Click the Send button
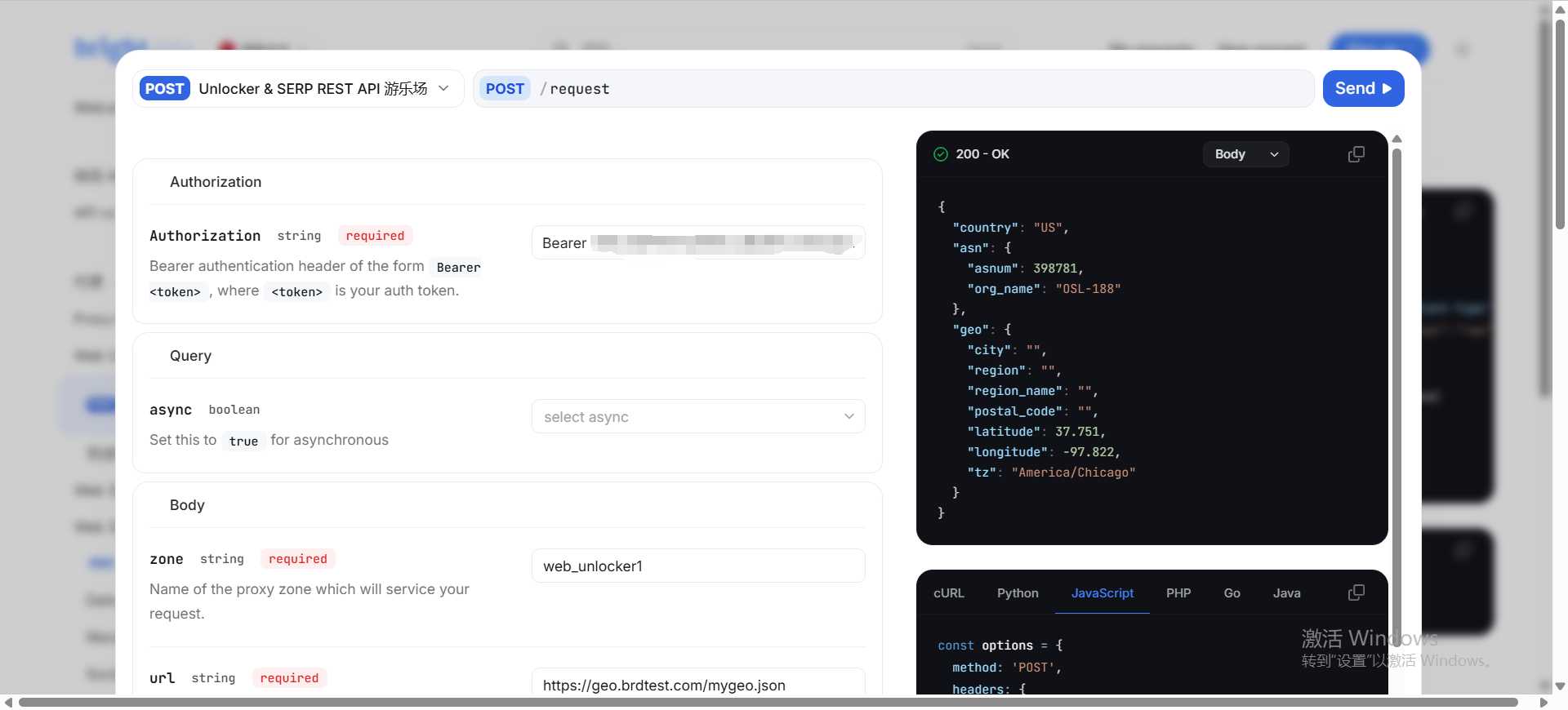This screenshot has width=1568, height=710. pyautogui.click(x=1363, y=88)
